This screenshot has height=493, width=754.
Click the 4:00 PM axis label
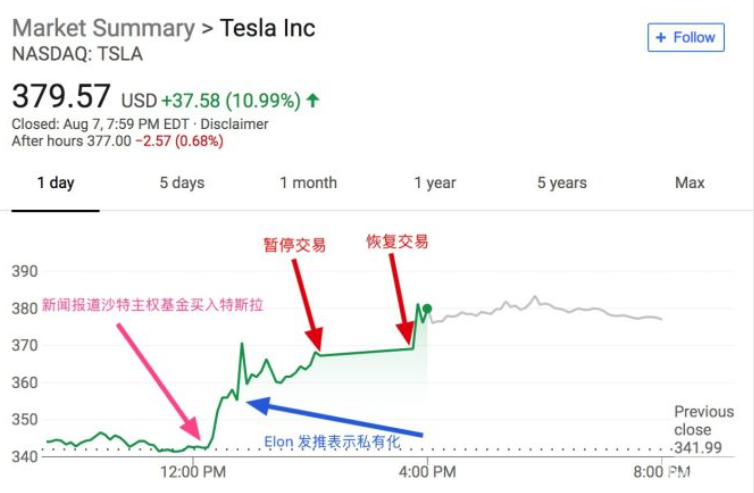pos(428,470)
